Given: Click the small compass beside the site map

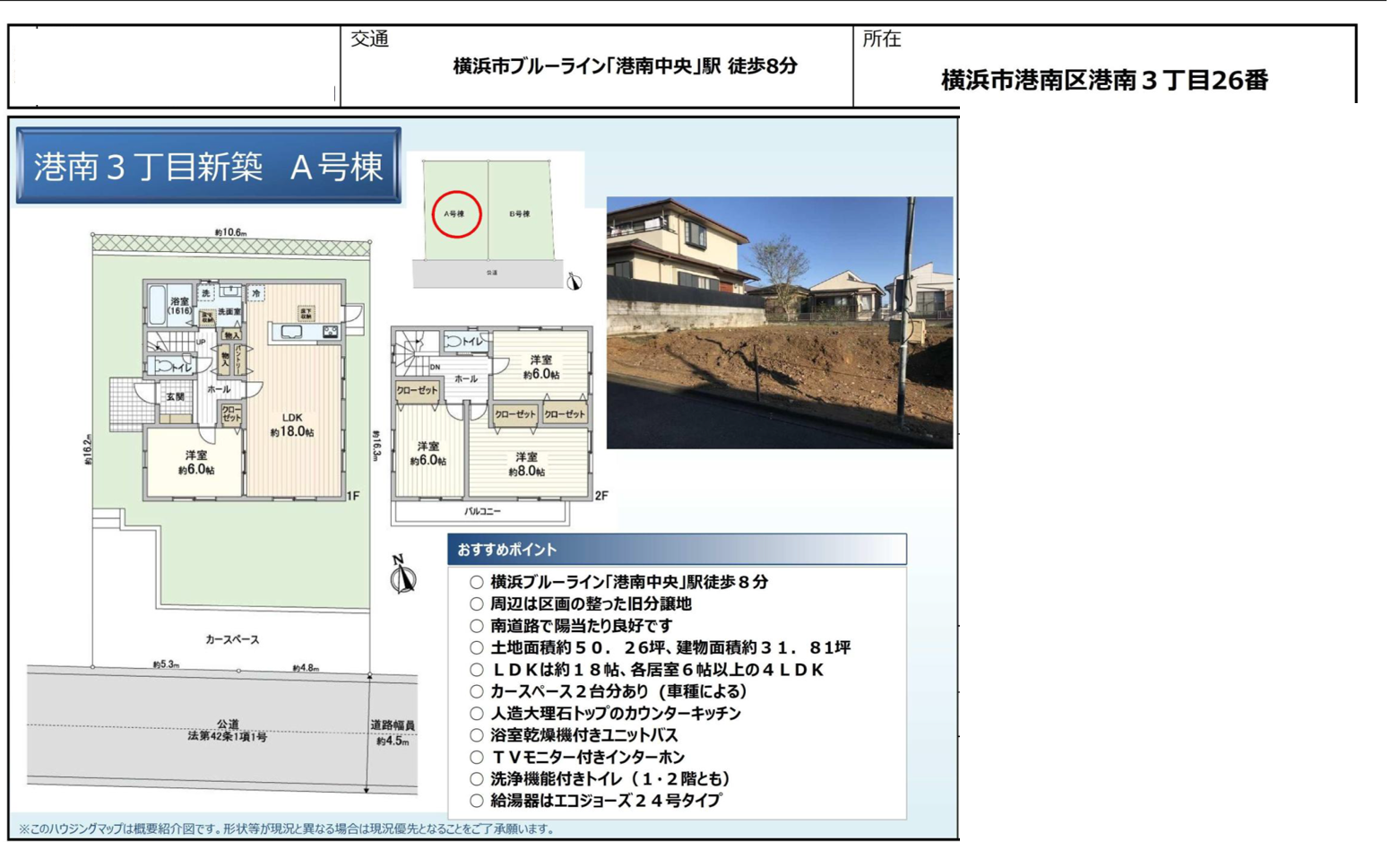Looking at the screenshot, I should [x=575, y=281].
